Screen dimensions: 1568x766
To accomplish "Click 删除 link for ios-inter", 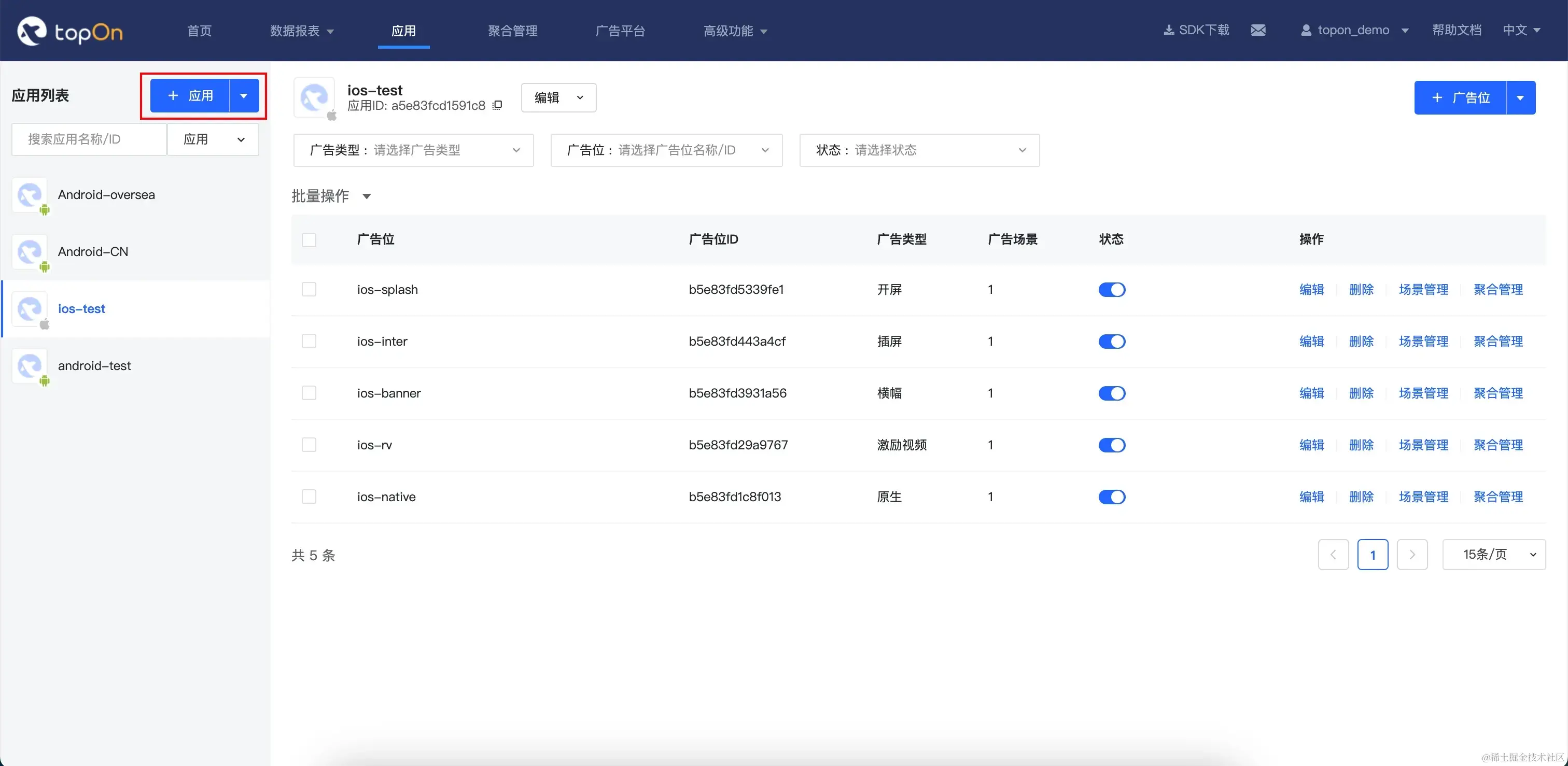I will [x=1361, y=342].
